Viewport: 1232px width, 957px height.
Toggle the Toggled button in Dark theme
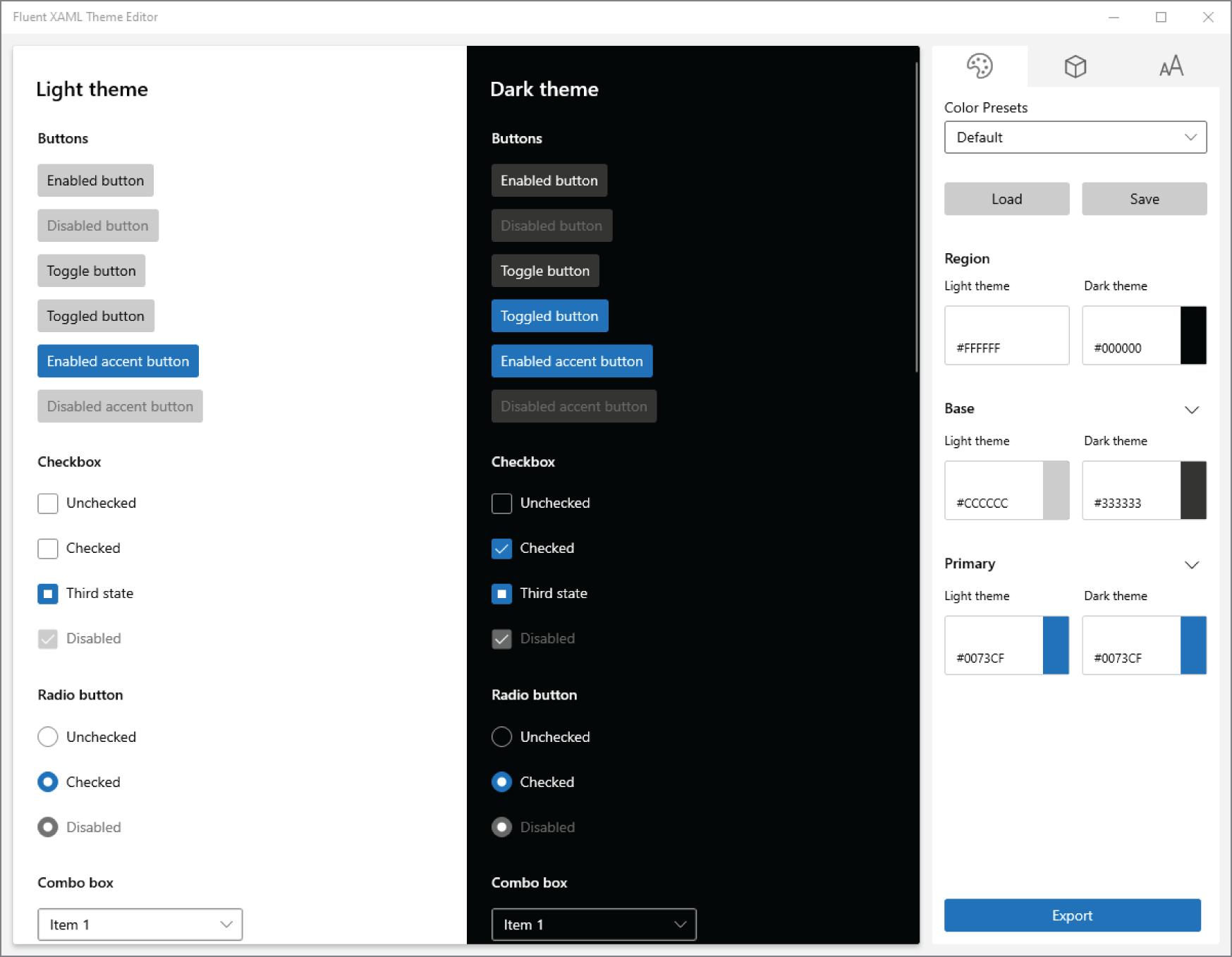[549, 315]
